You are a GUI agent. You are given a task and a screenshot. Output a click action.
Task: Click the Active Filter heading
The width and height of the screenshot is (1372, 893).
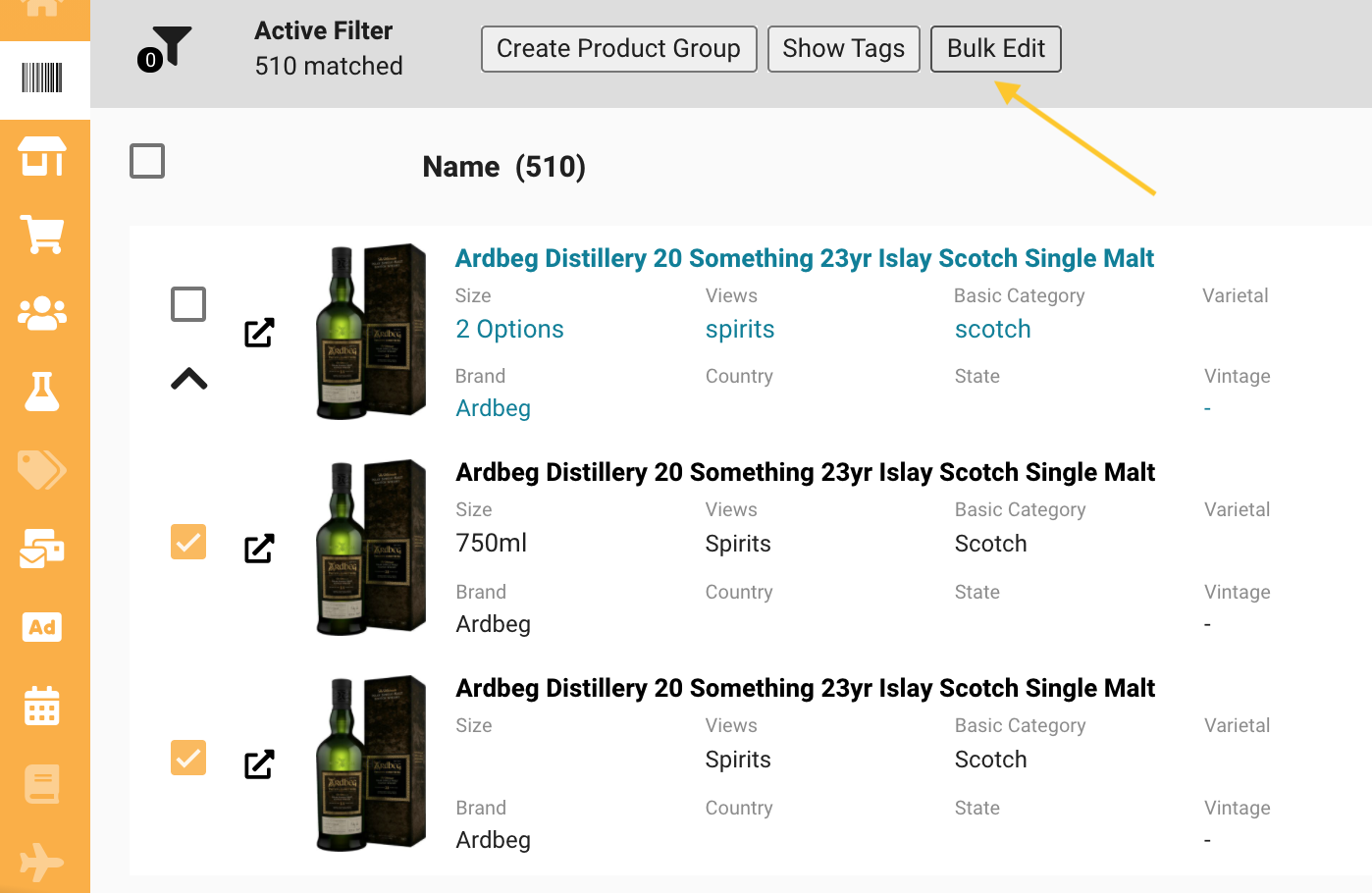tap(324, 30)
